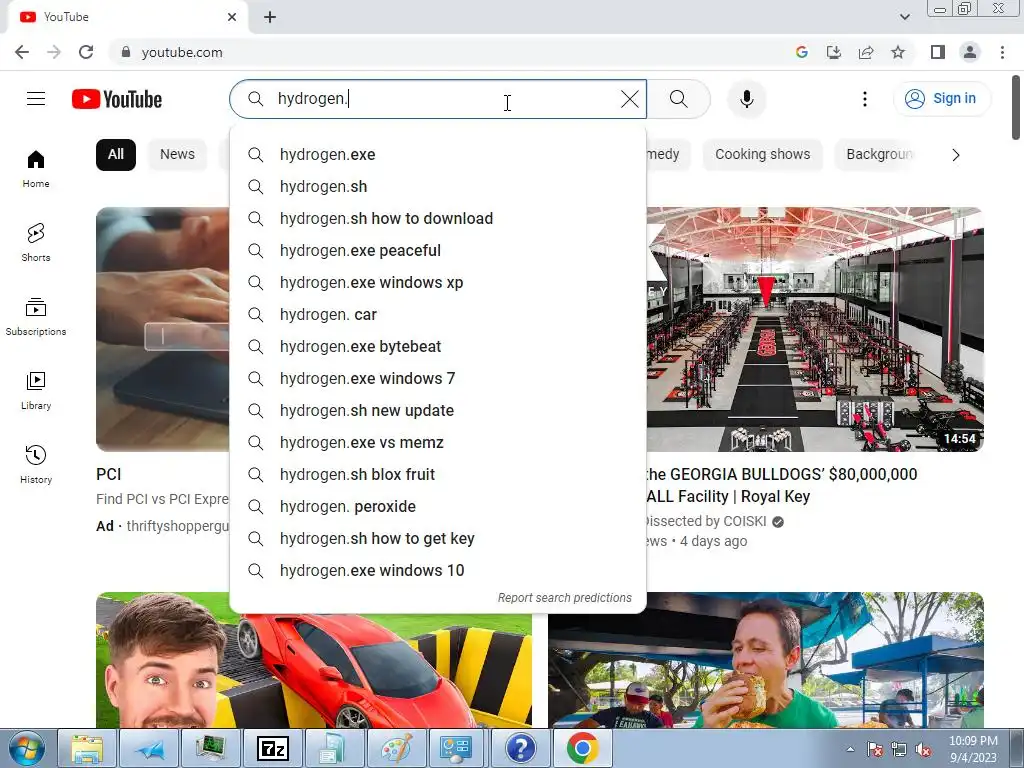Click the magnifier search submit button
This screenshot has width=1024, height=768.
[679, 99]
